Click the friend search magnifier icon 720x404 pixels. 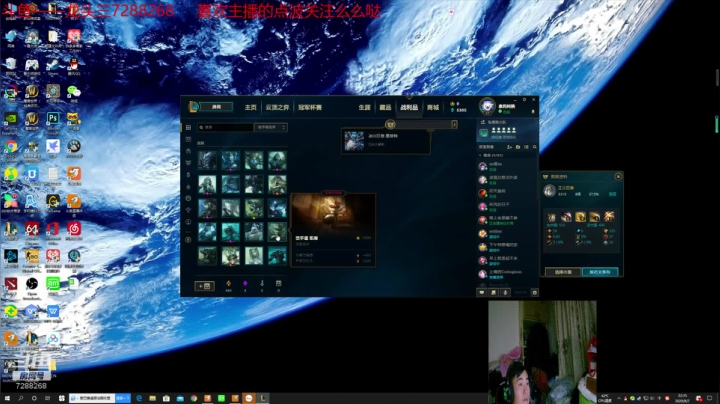[x=534, y=147]
